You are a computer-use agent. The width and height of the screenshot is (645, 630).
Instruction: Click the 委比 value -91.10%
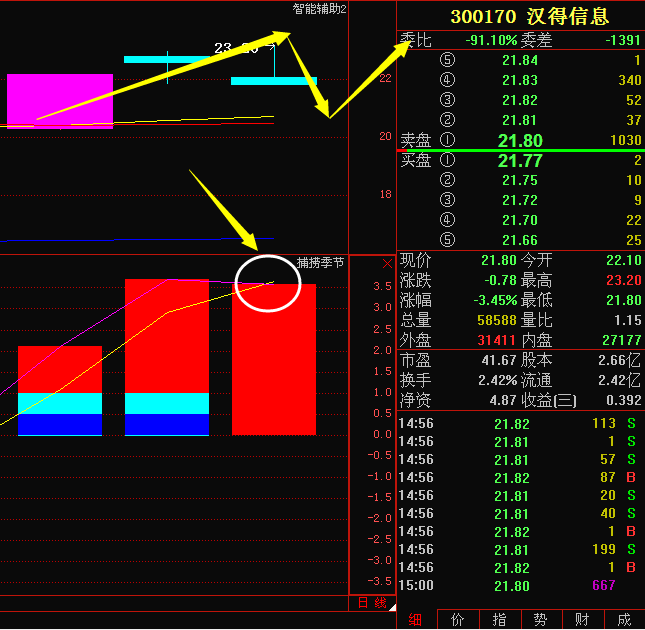pyautogui.click(x=491, y=40)
